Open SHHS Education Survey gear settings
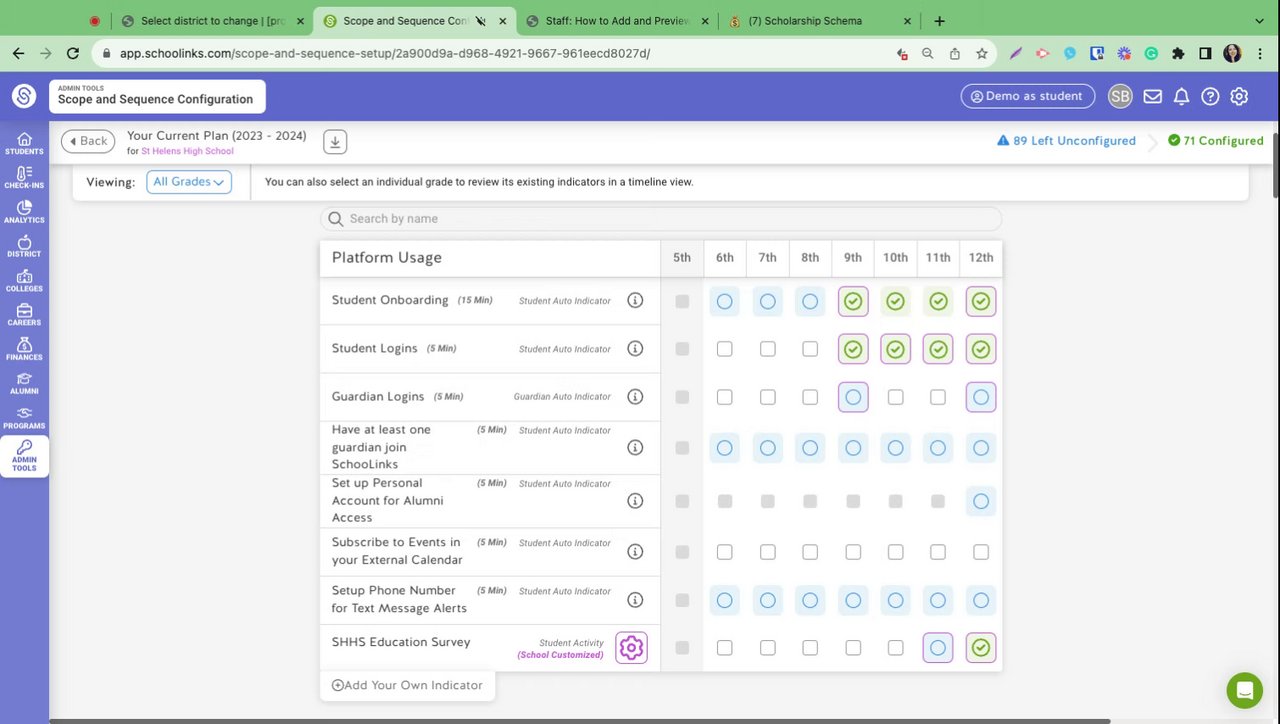The height and width of the screenshot is (724, 1280). pyautogui.click(x=631, y=648)
